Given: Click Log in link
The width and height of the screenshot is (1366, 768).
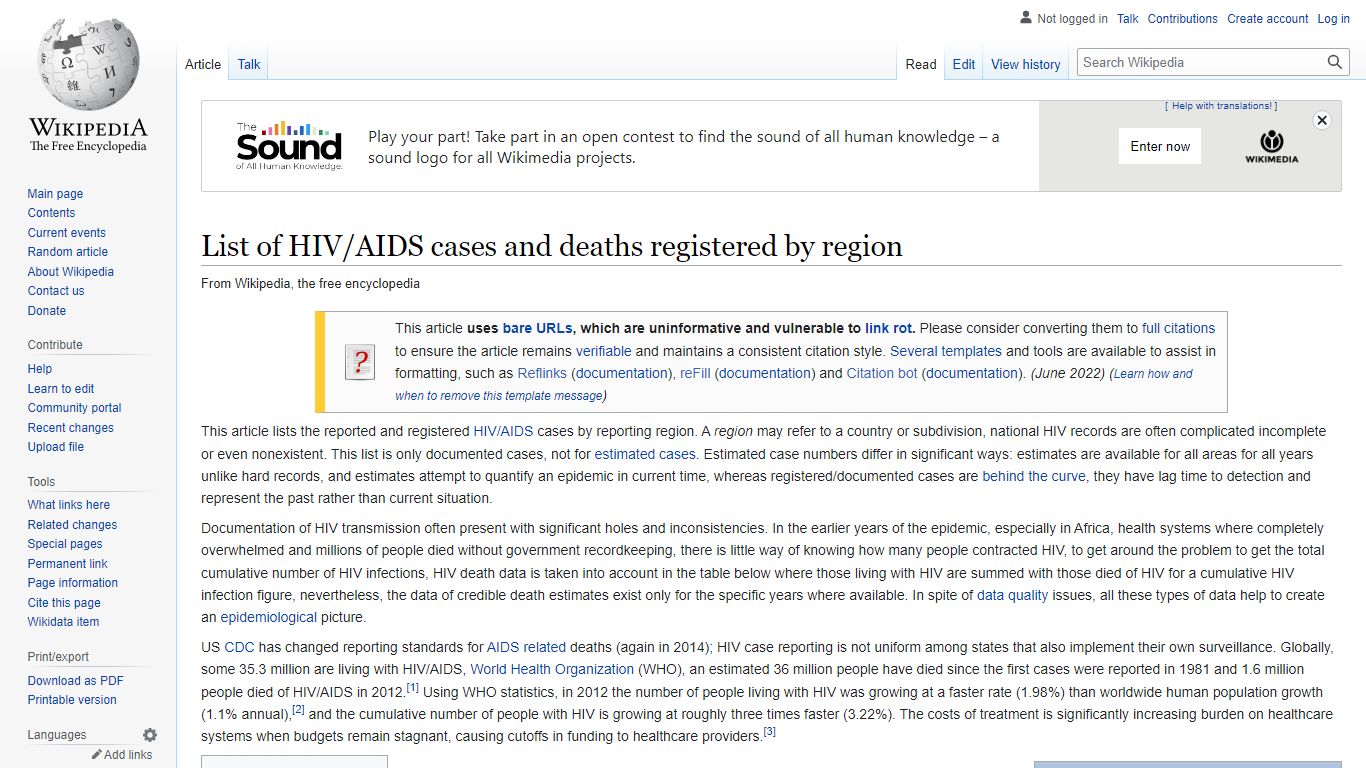Looking at the screenshot, I should pos(1334,19).
